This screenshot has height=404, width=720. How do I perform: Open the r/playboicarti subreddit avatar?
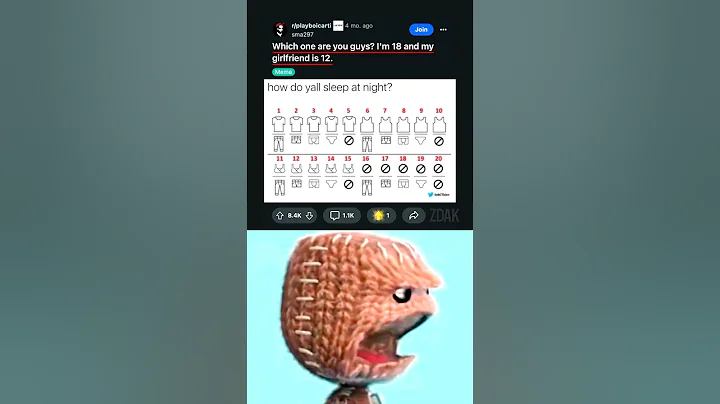pos(280,29)
